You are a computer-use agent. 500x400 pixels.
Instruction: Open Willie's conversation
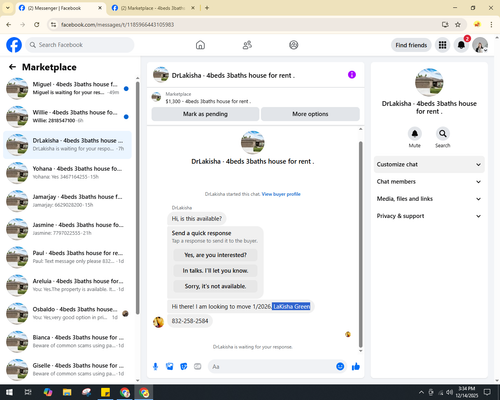click(x=68, y=117)
